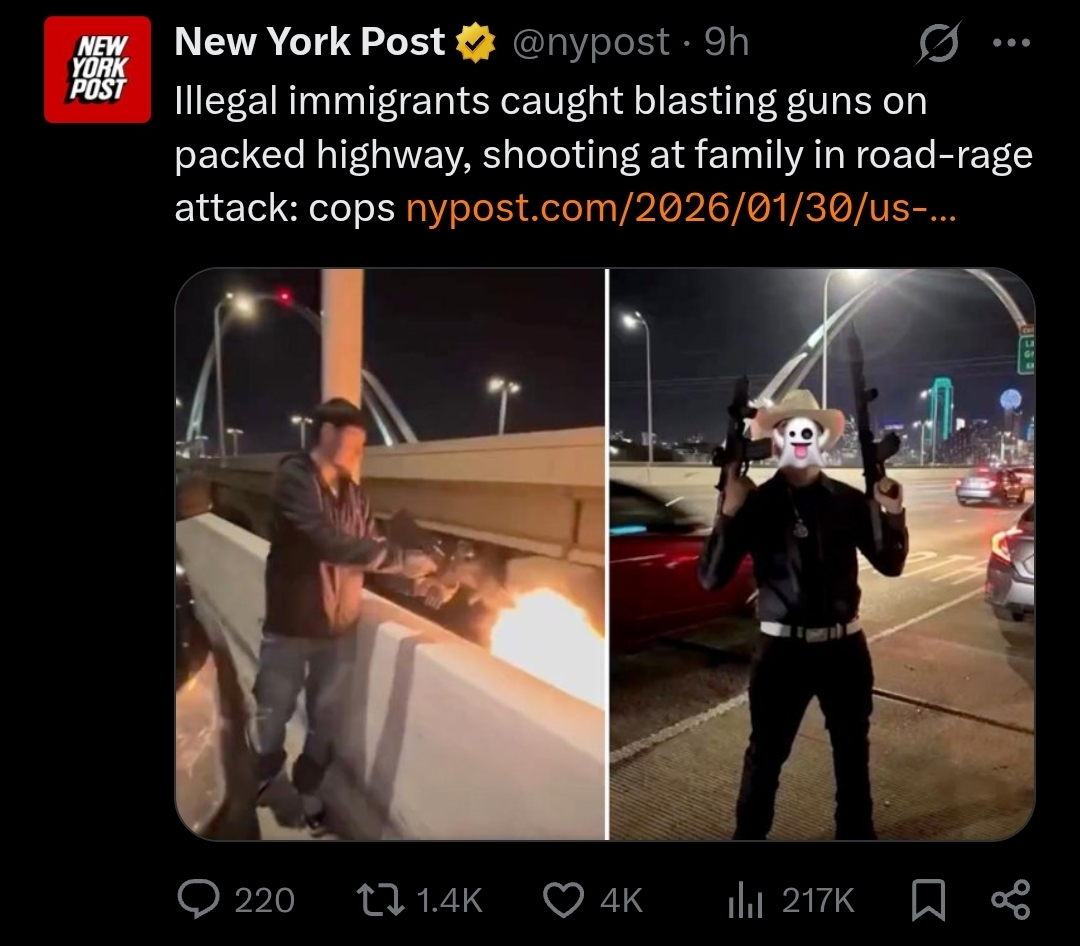The width and height of the screenshot is (1080, 946).
Task: Toggle the bookmark icon
Action: pyautogui.click(x=928, y=901)
